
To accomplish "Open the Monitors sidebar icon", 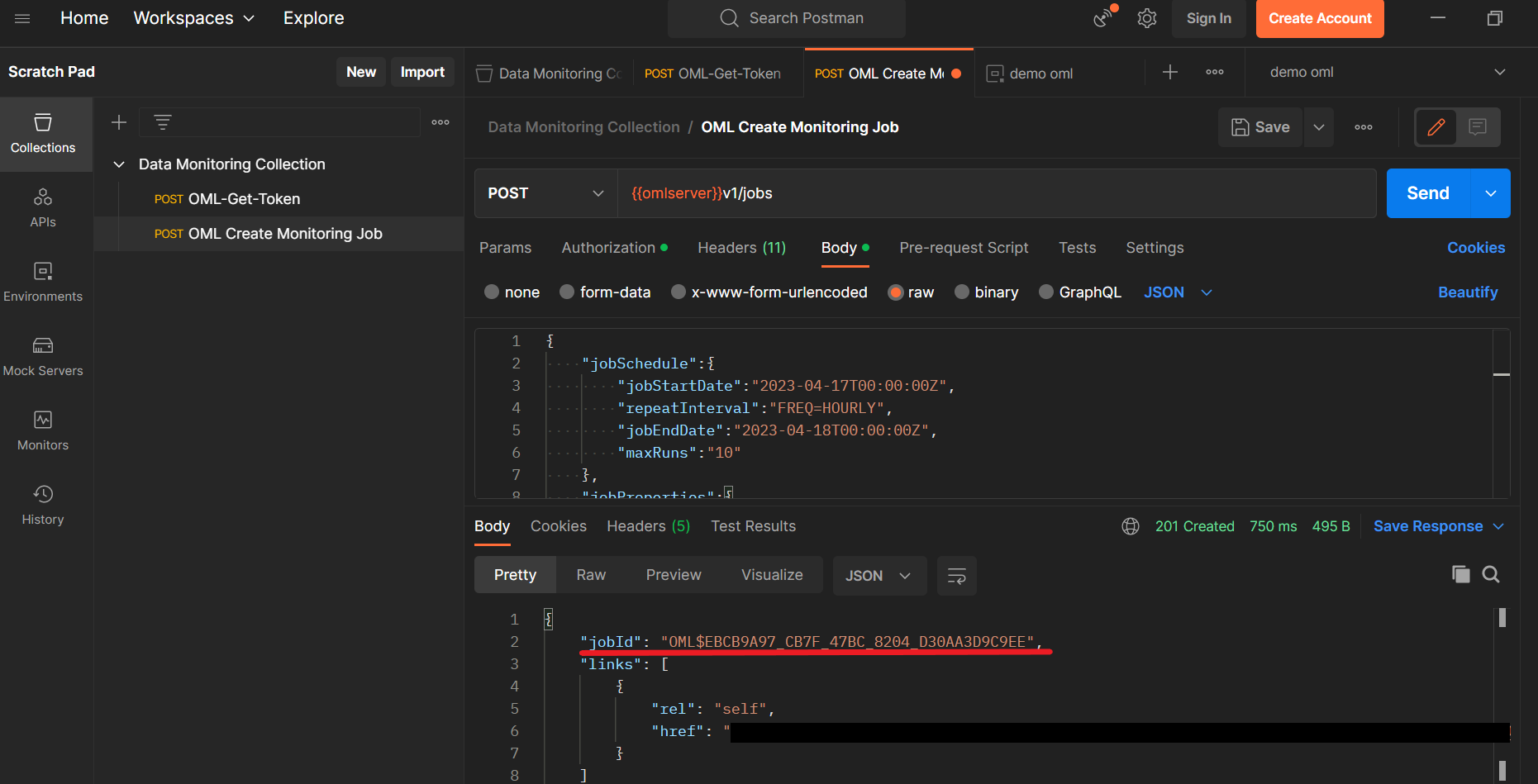I will tap(43, 430).
